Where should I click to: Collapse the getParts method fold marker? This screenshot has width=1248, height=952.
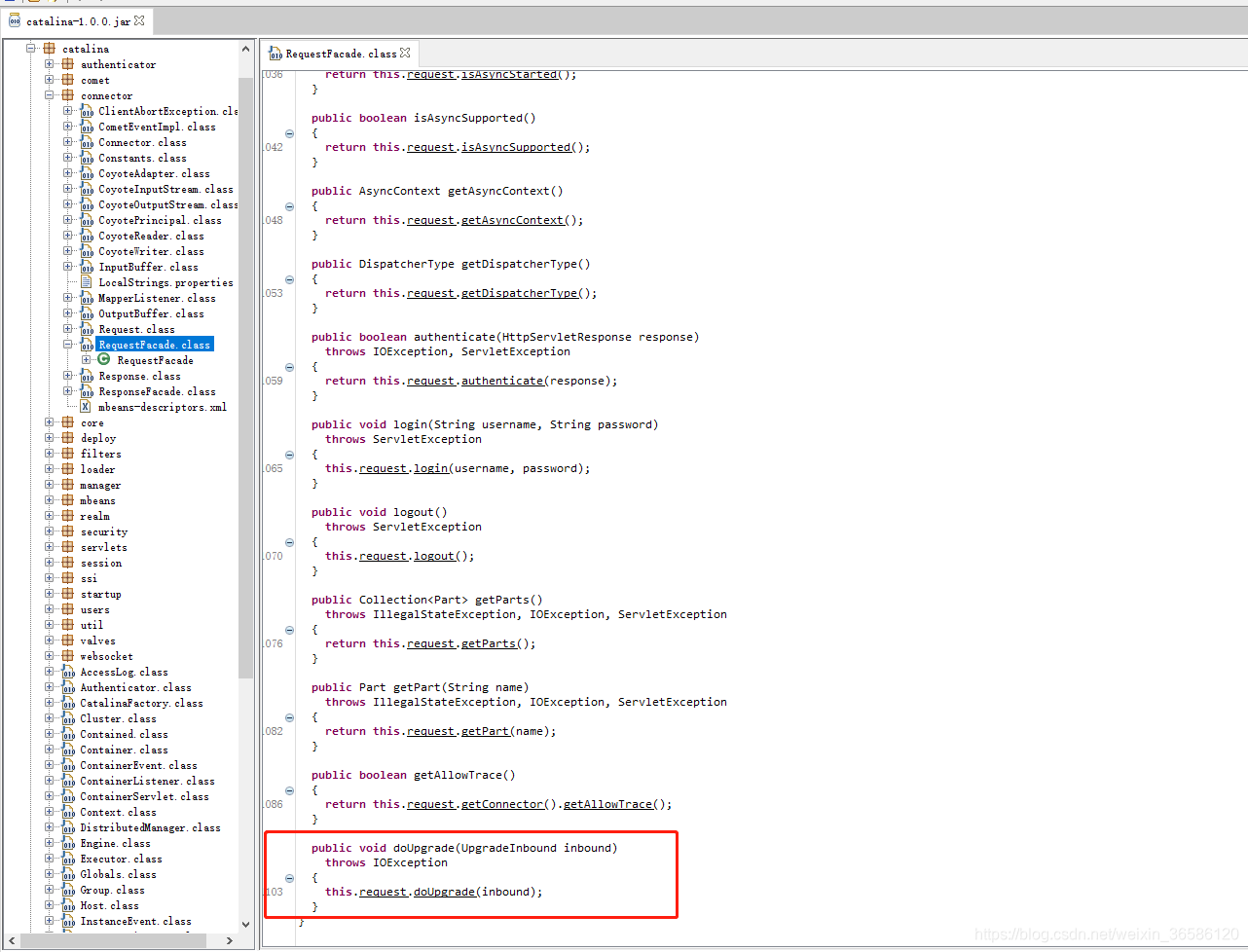[x=289, y=630]
